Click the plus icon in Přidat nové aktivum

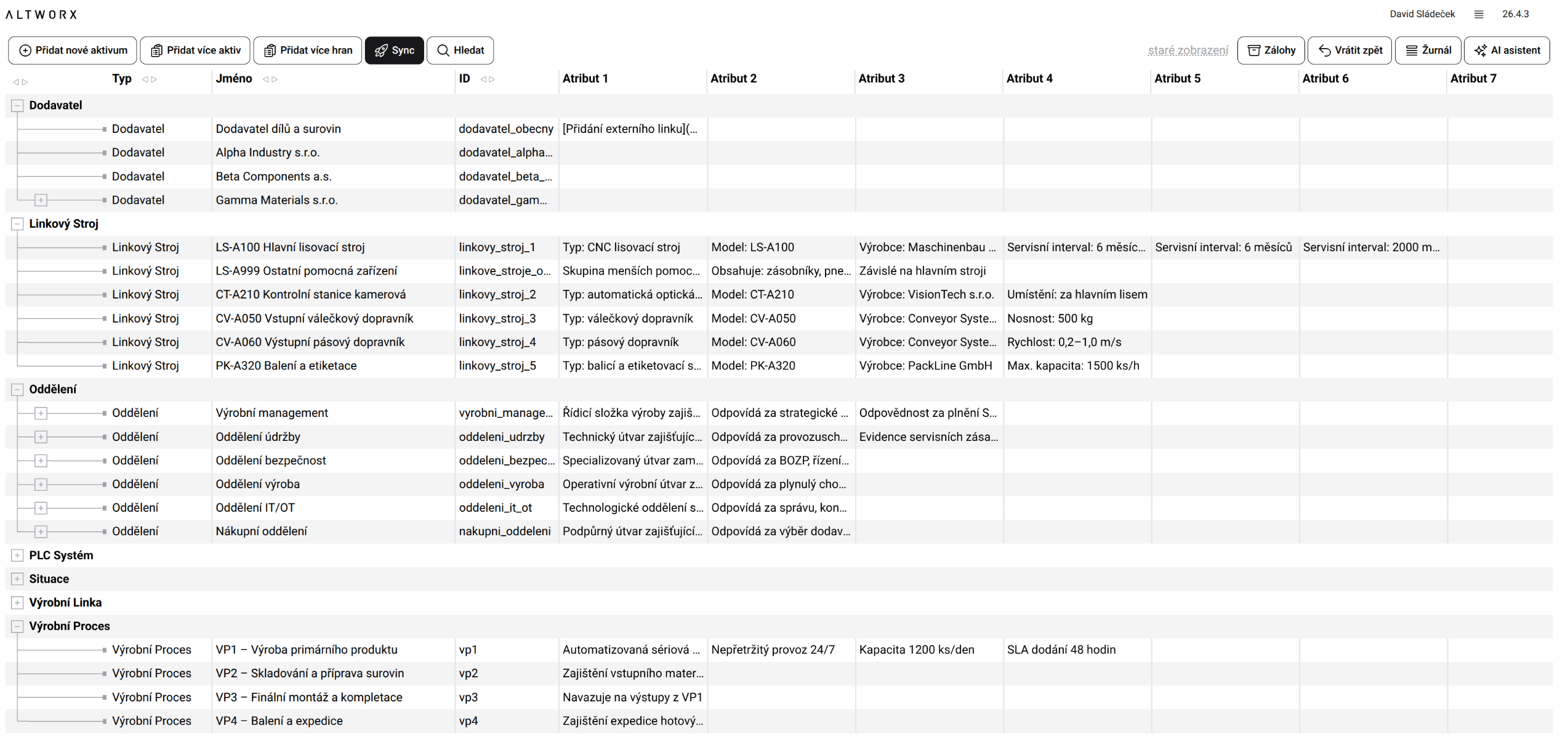(25, 50)
